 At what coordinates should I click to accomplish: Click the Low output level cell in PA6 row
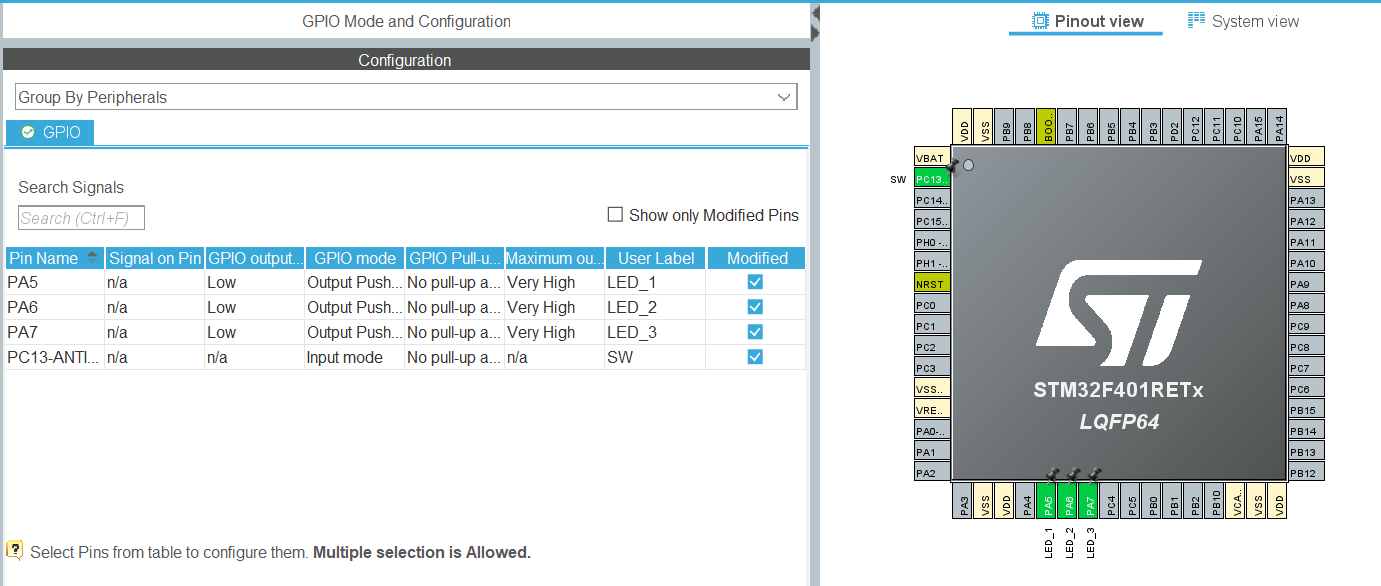point(255,307)
